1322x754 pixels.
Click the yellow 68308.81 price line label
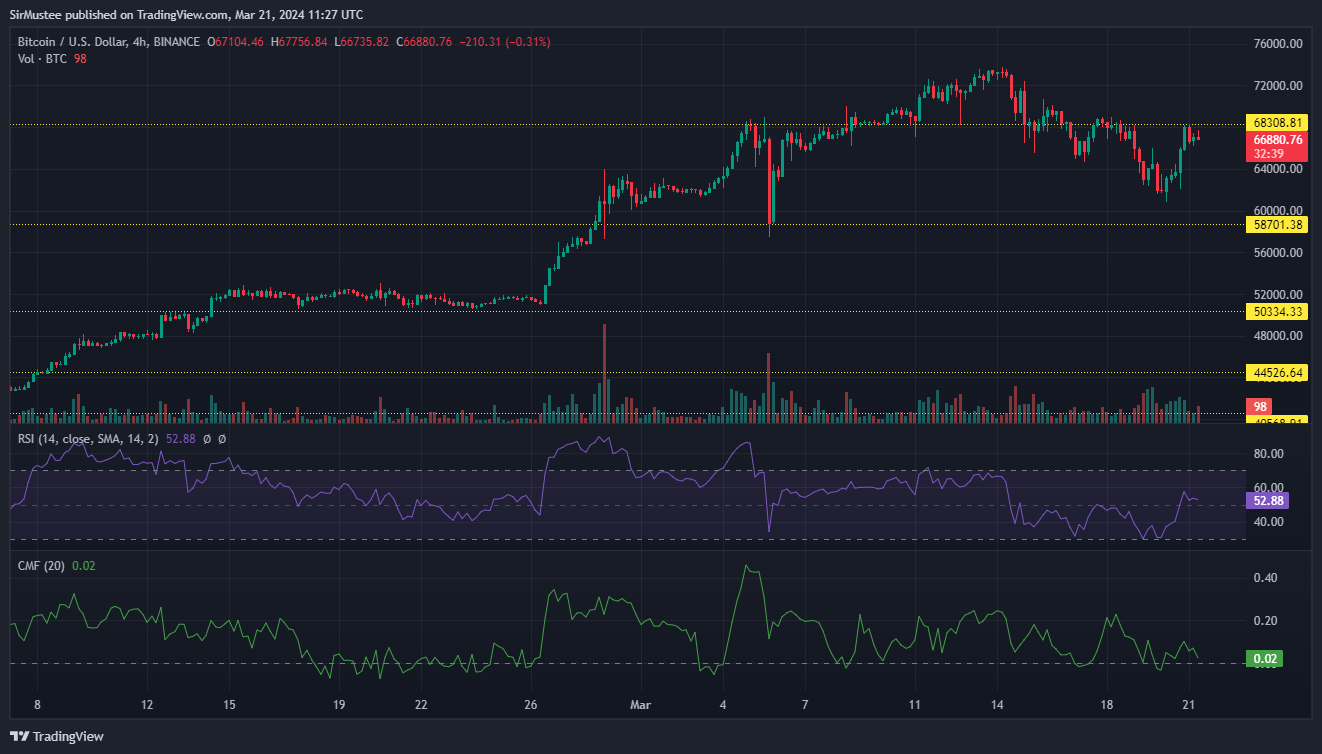1277,123
